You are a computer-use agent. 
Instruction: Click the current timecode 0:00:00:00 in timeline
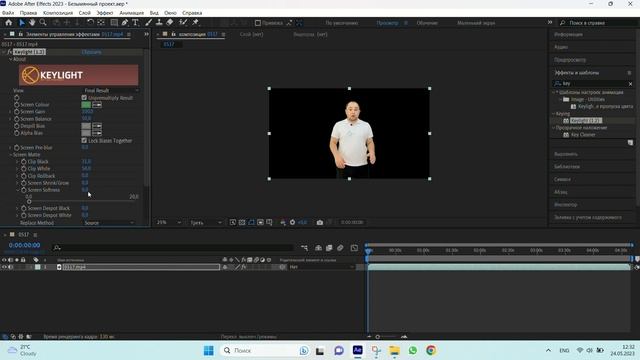24,245
